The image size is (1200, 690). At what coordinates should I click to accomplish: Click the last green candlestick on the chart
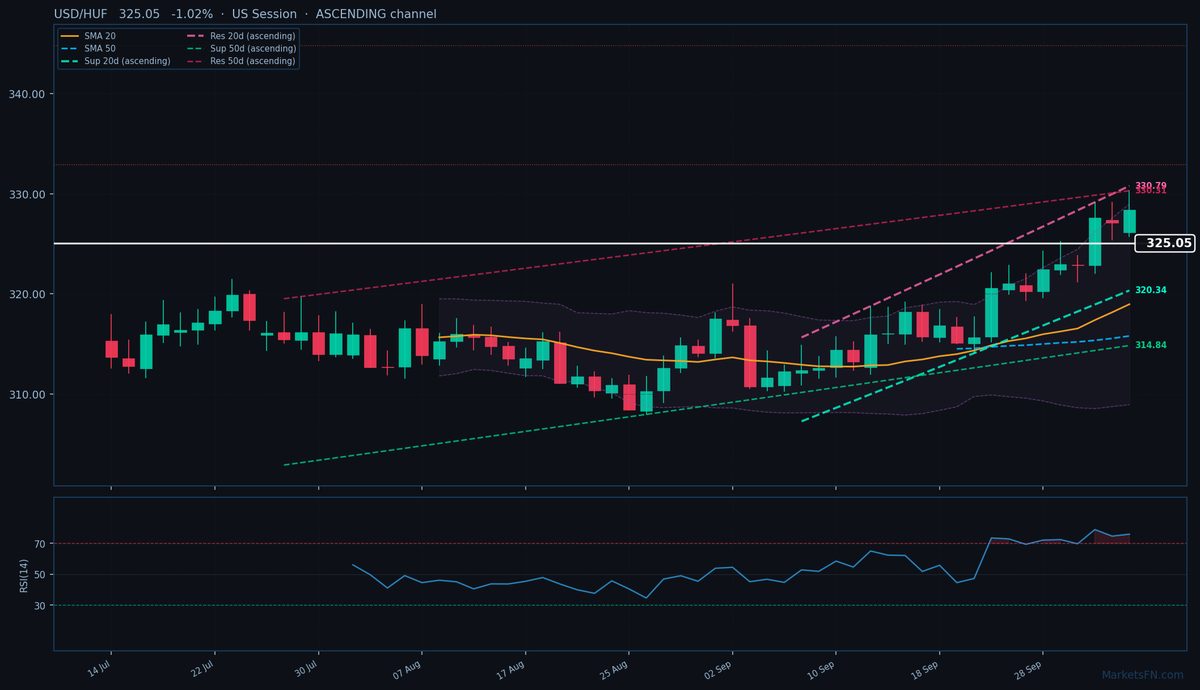[1129, 221]
